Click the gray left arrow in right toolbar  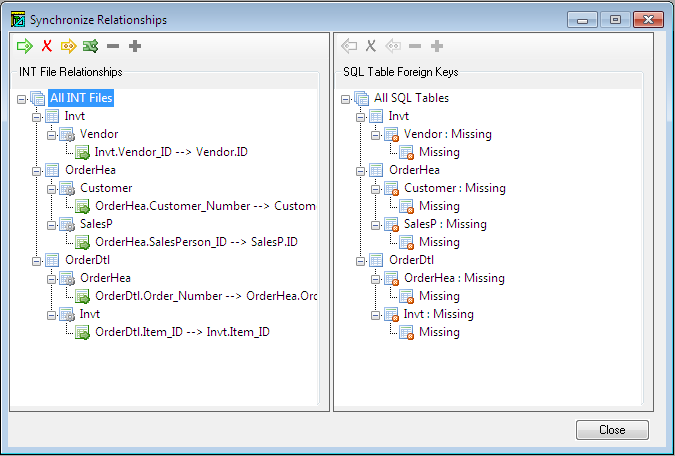tap(349, 46)
